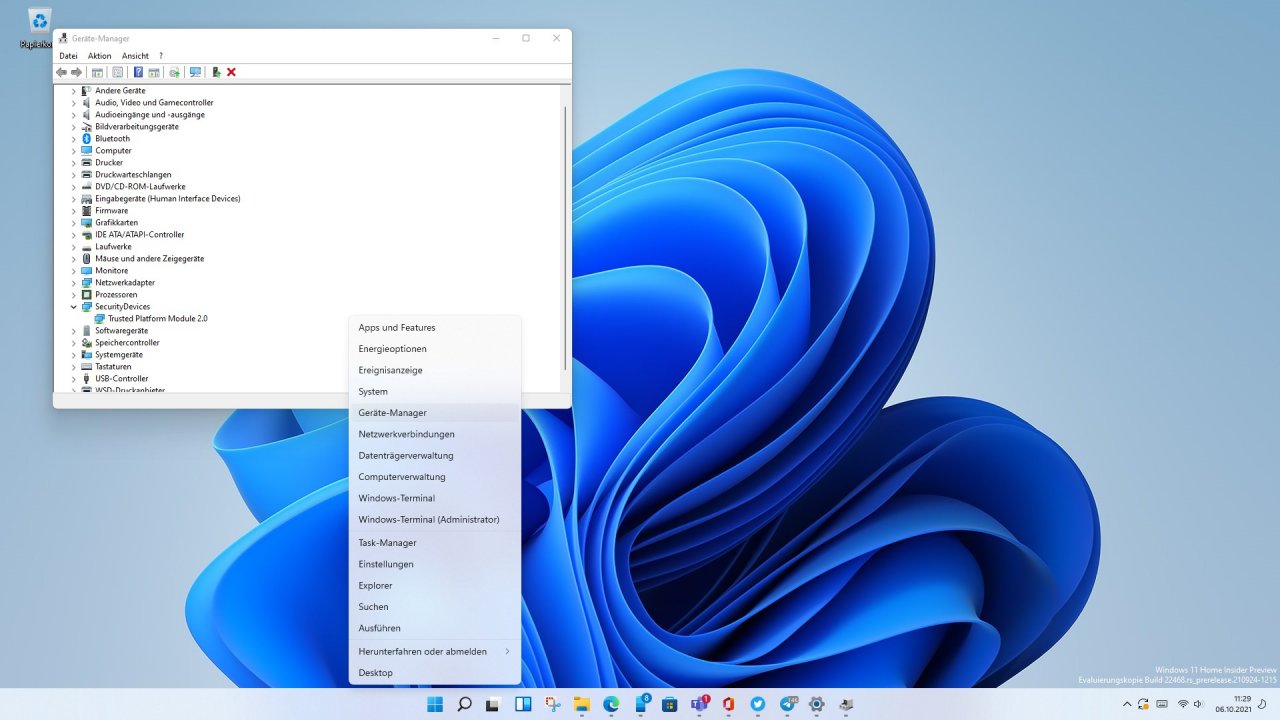Select Energieoptionen from the context menu
Screen dimensions: 1280x720
pyautogui.click(x=435, y=349)
